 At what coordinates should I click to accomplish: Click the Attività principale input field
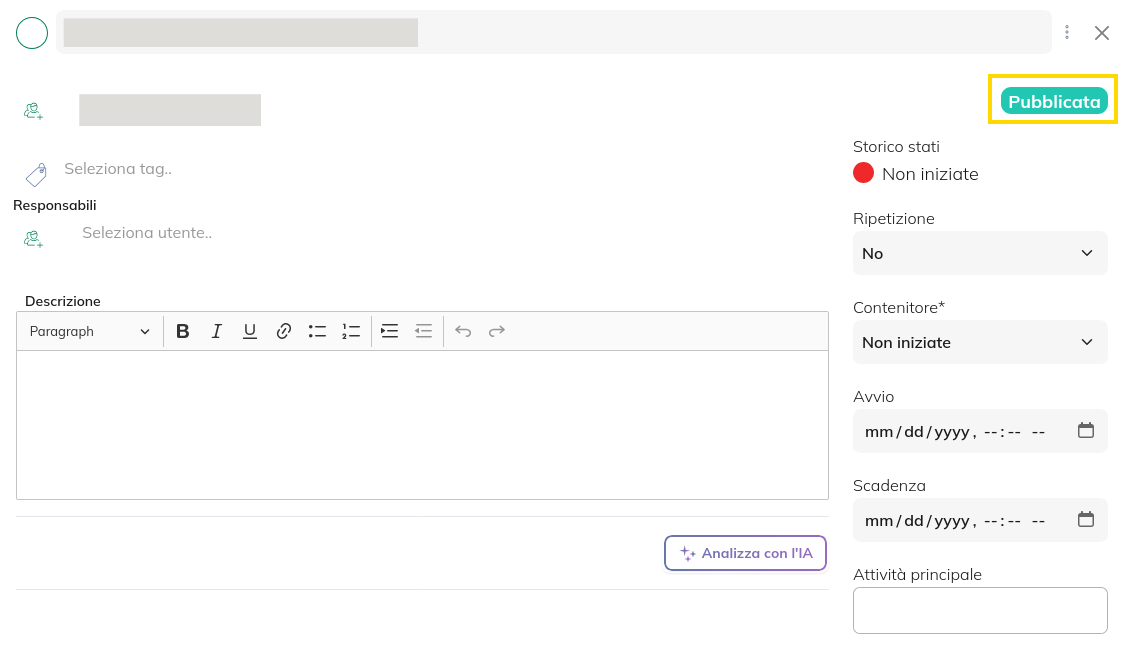(x=979, y=610)
